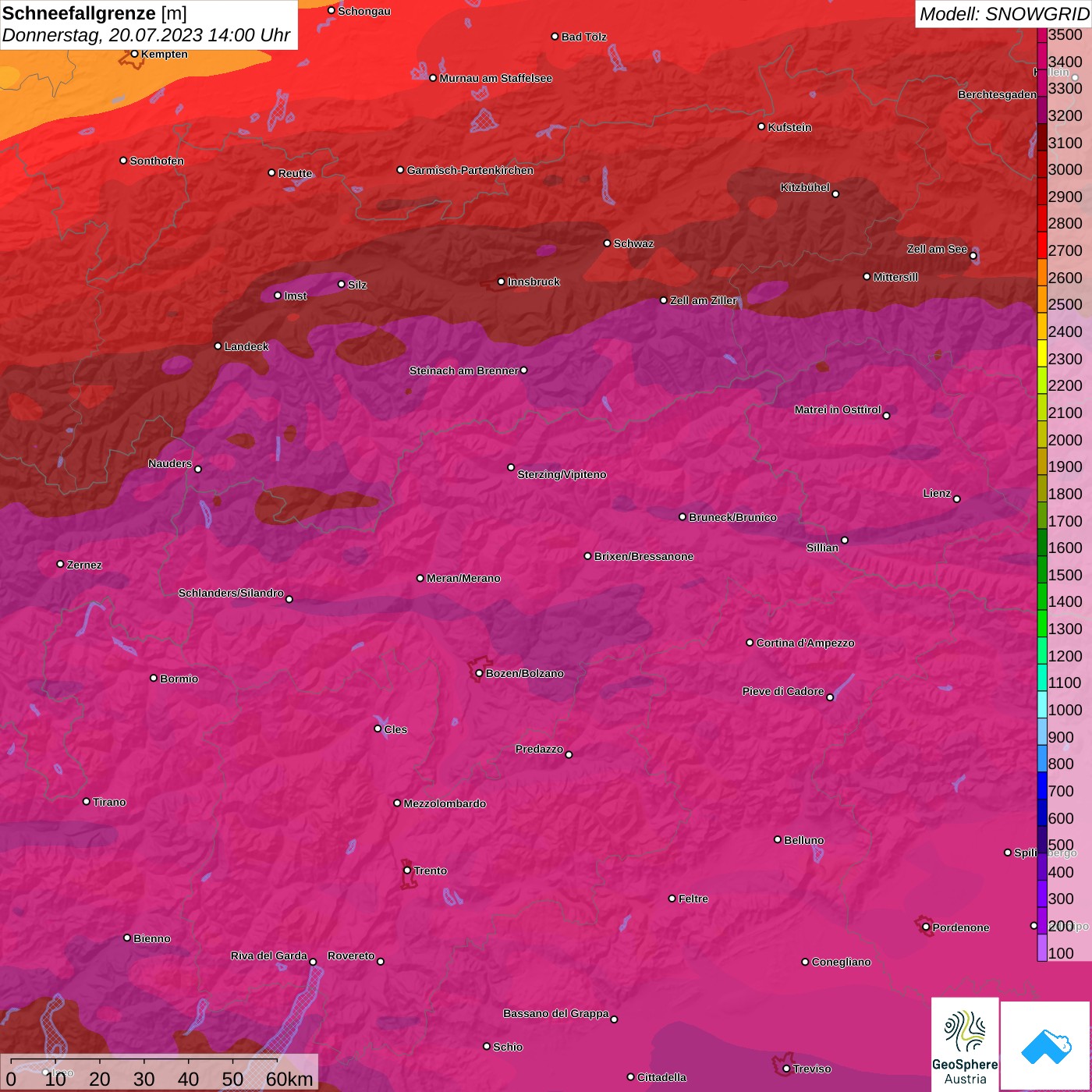The height and width of the screenshot is (1092, 1092).
Task: Click the Feltre marker dot
Action: [672, 899]
